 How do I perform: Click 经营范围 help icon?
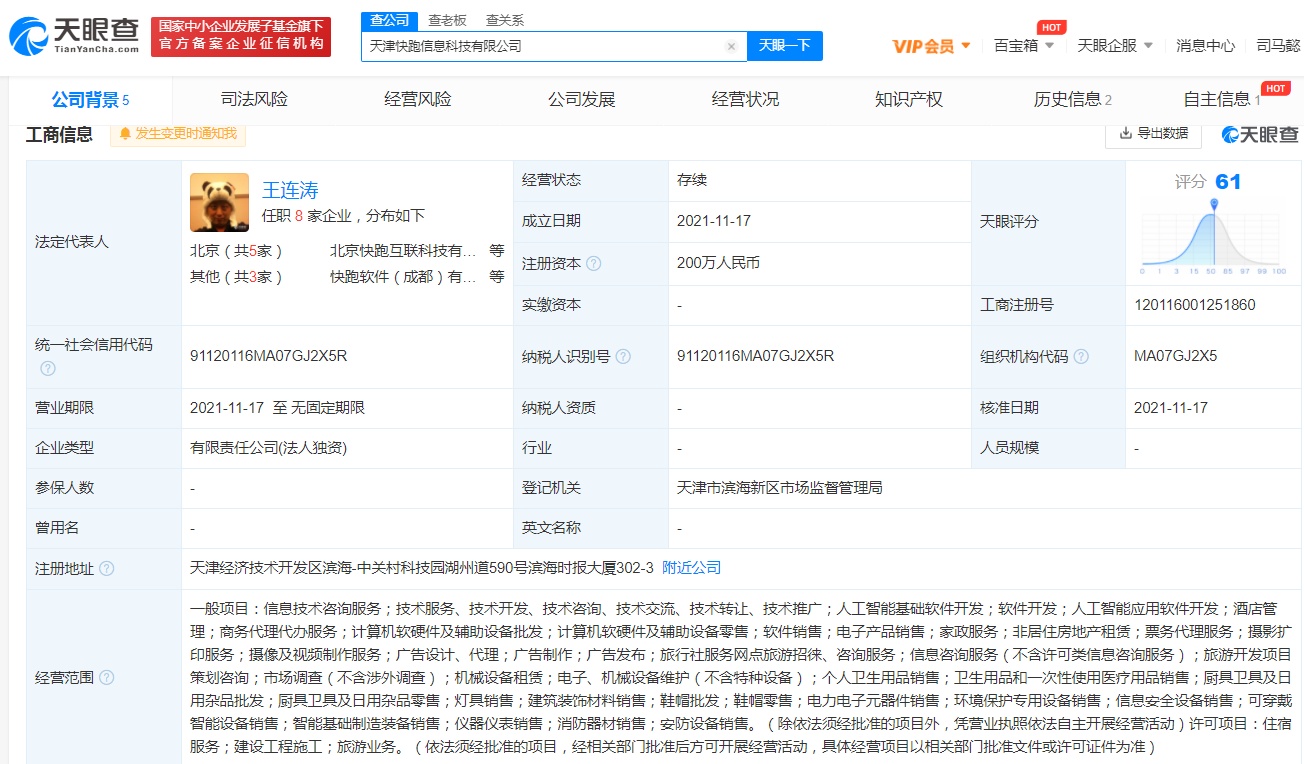coord(106,678)
